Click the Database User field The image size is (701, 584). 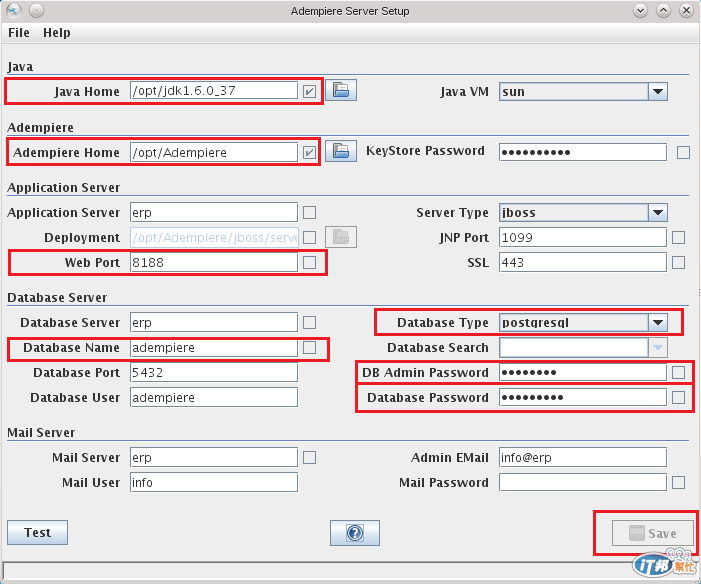(214, 398)
